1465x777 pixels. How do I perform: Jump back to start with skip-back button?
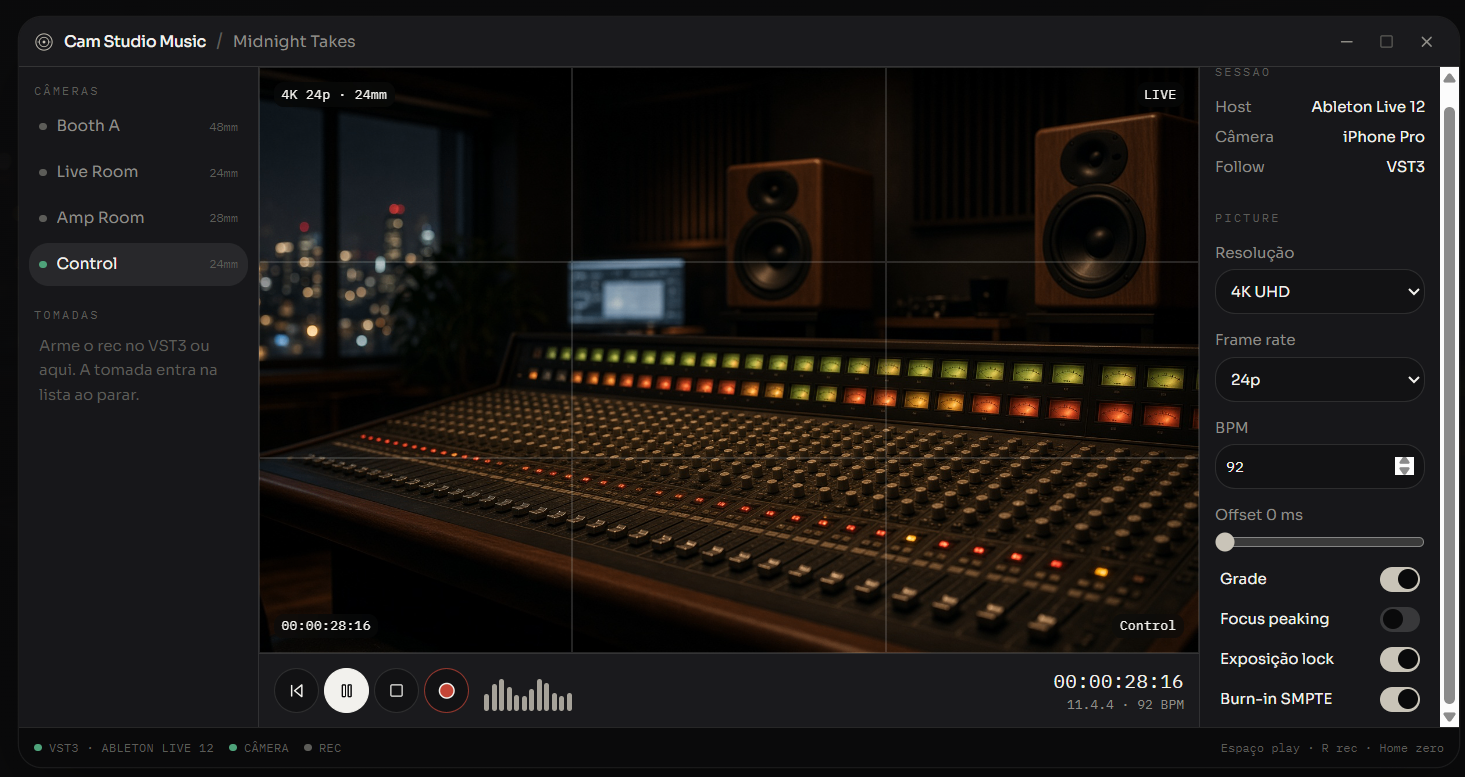(x=296, y=690)
